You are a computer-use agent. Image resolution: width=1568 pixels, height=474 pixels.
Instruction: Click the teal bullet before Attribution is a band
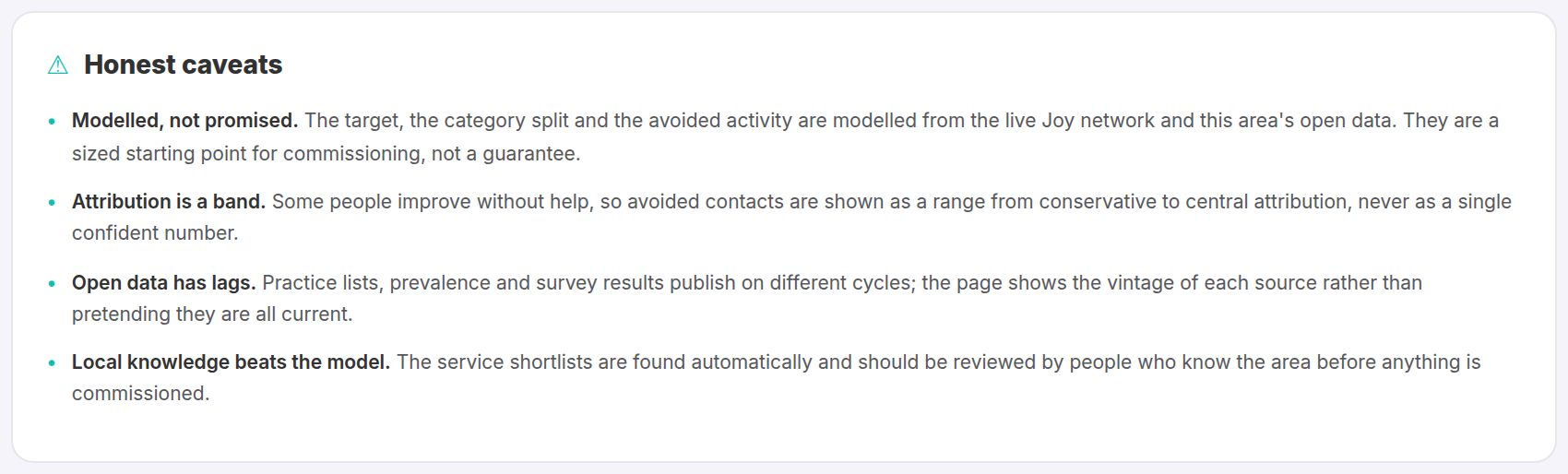click(x=52, y=202)
